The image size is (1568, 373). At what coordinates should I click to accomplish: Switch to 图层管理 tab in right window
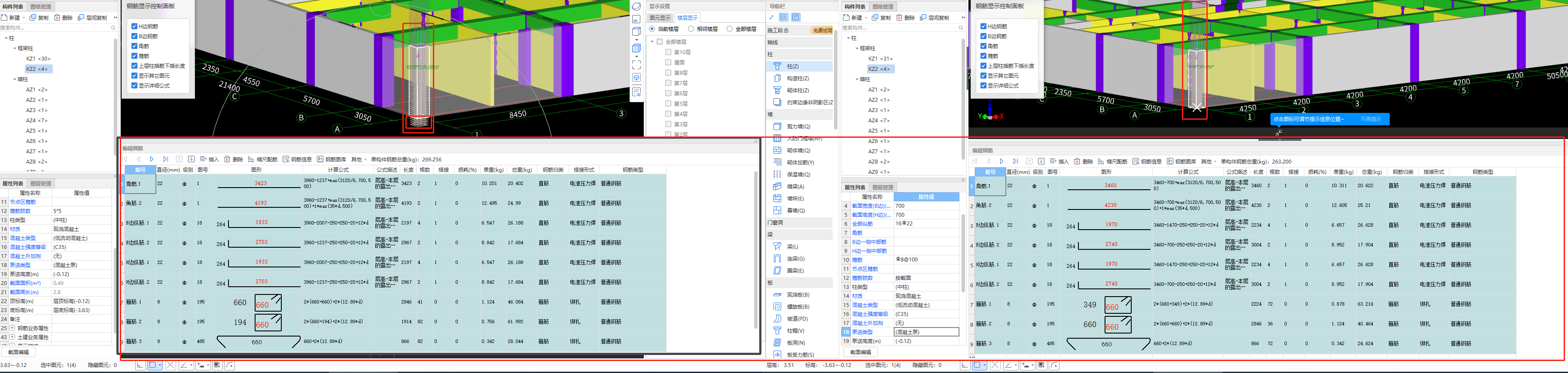click(883, 188)
